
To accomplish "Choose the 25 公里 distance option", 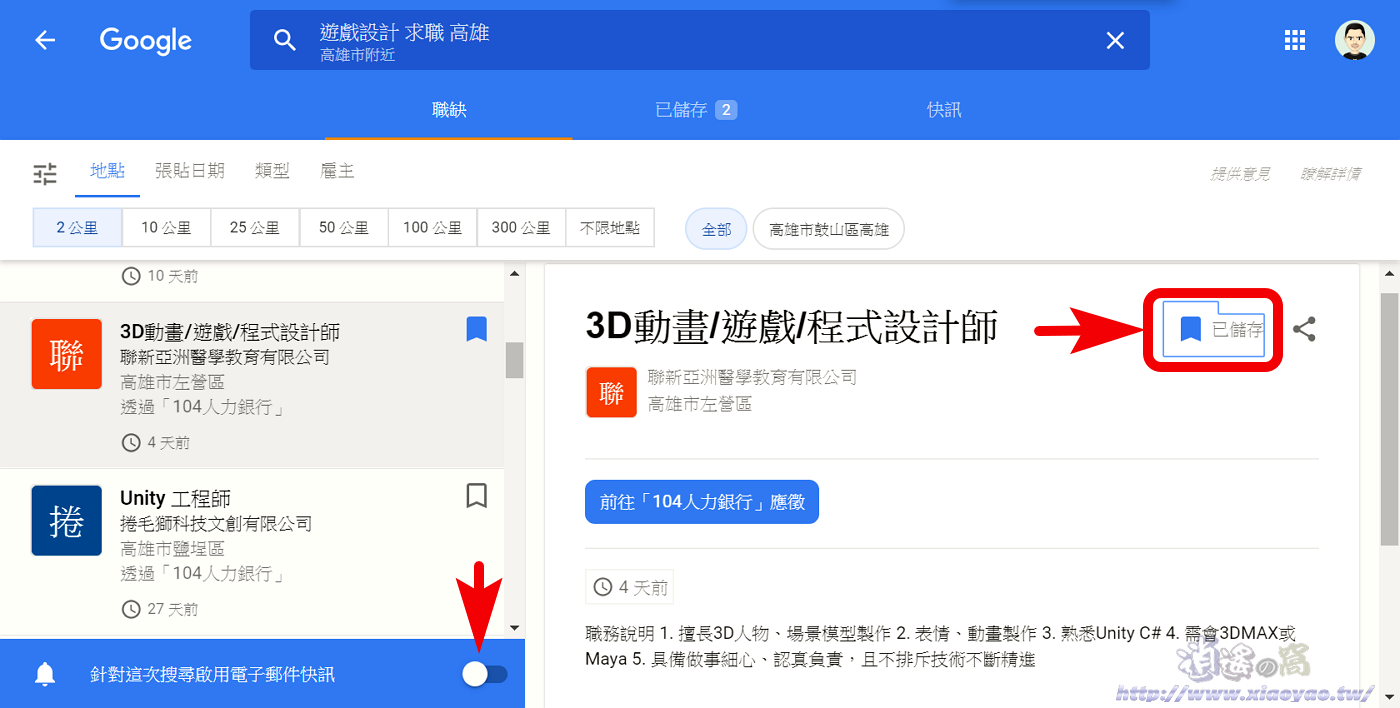I will click(x=255, y=228).
